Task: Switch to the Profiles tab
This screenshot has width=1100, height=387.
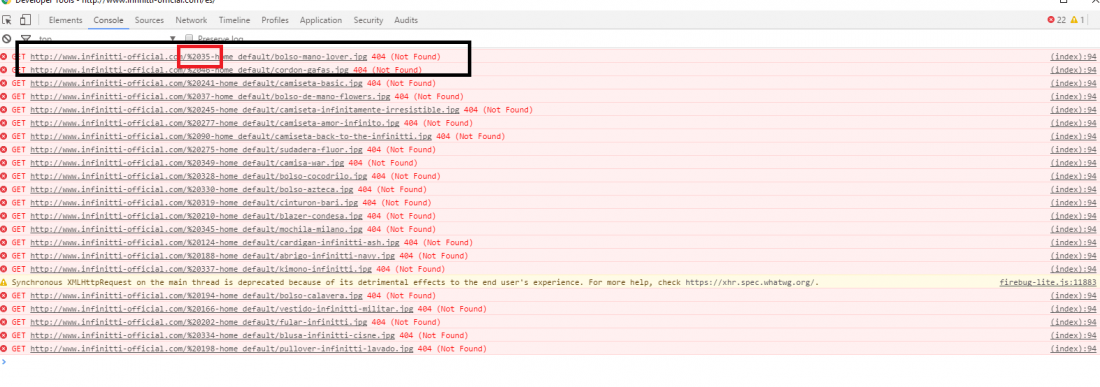Action: pos(275,20)
